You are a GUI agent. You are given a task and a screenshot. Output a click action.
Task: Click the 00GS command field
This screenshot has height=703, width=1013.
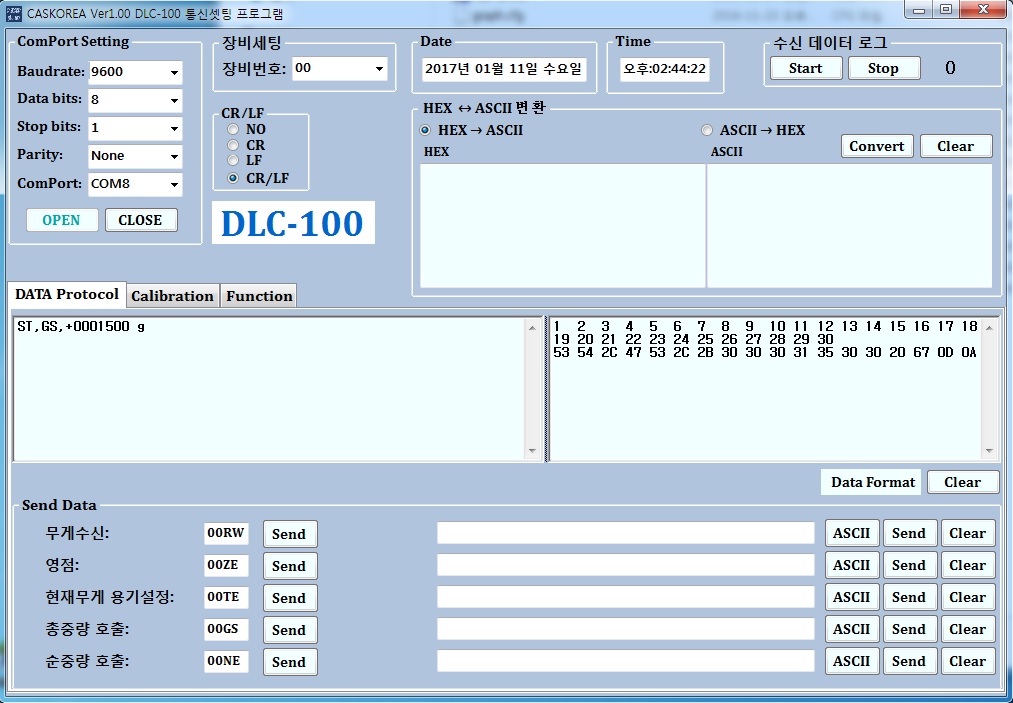coord(226,629)
